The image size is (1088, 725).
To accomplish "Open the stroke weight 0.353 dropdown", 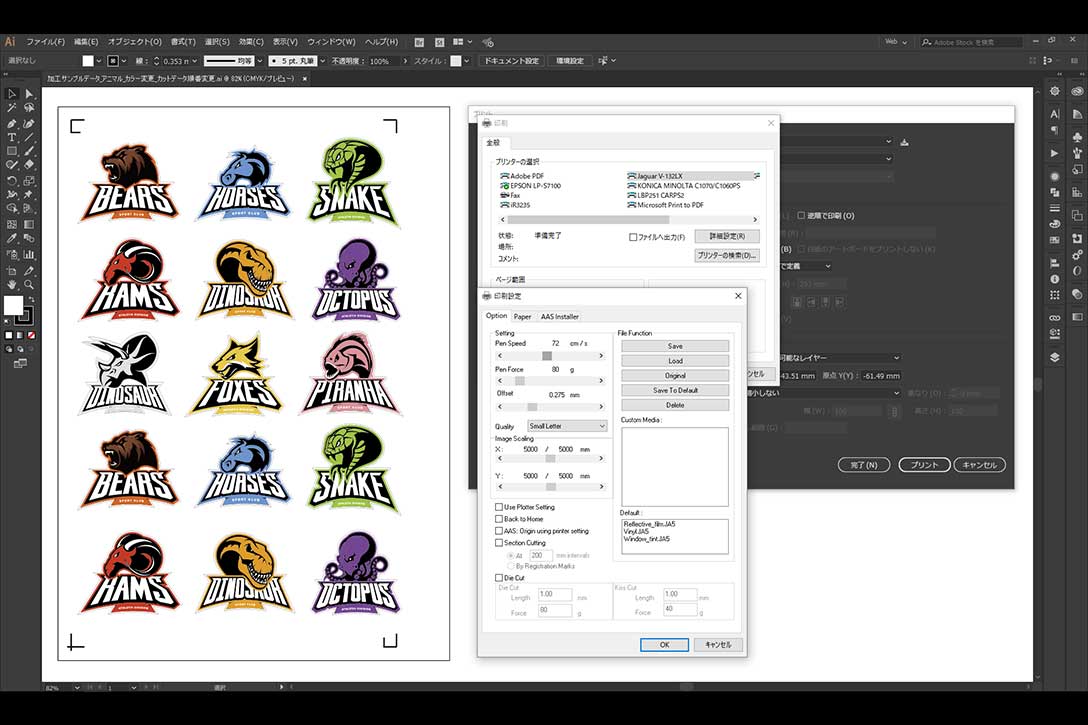I will (194, 61).
